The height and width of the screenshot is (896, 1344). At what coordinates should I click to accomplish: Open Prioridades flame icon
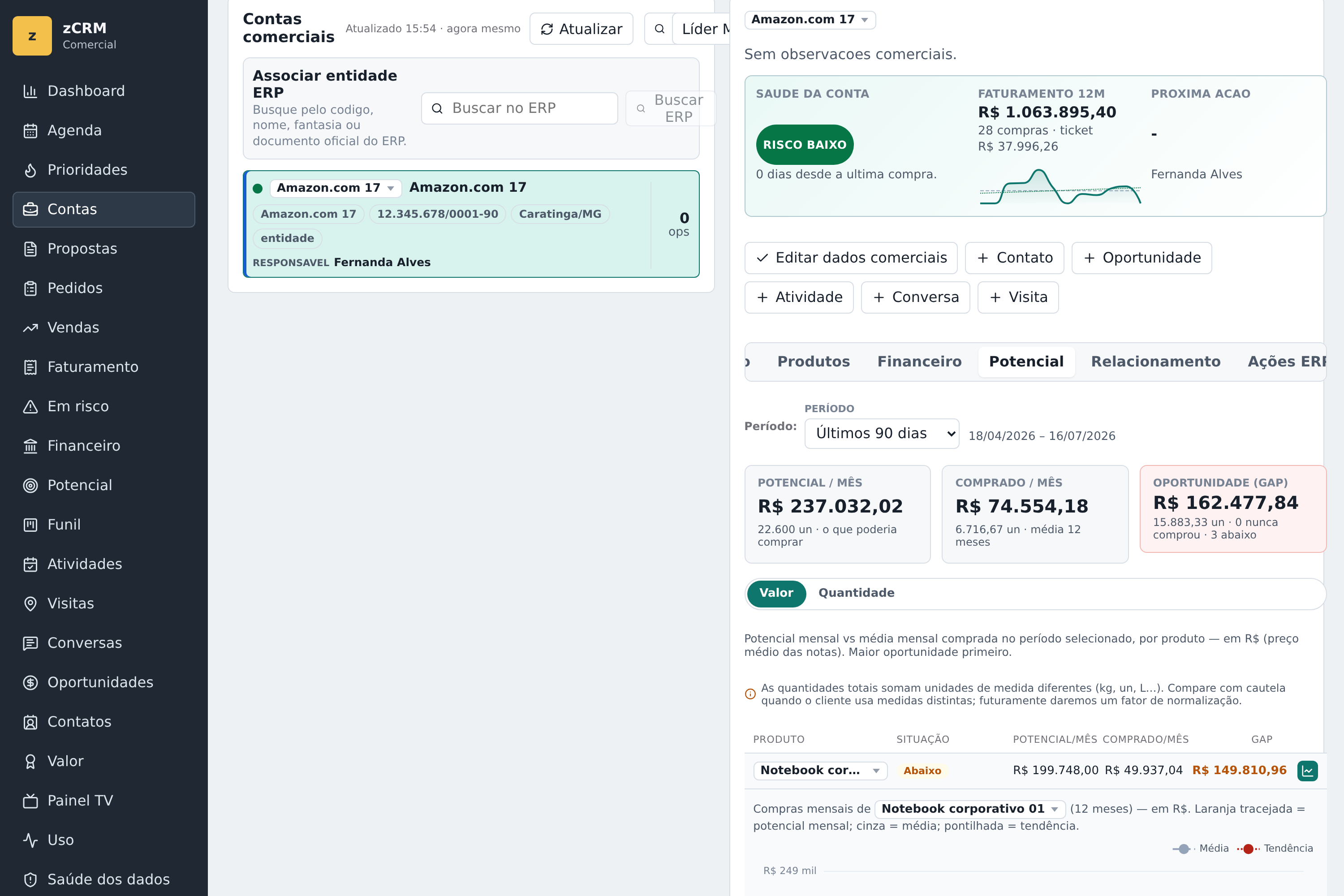click(x=30, y=170)
